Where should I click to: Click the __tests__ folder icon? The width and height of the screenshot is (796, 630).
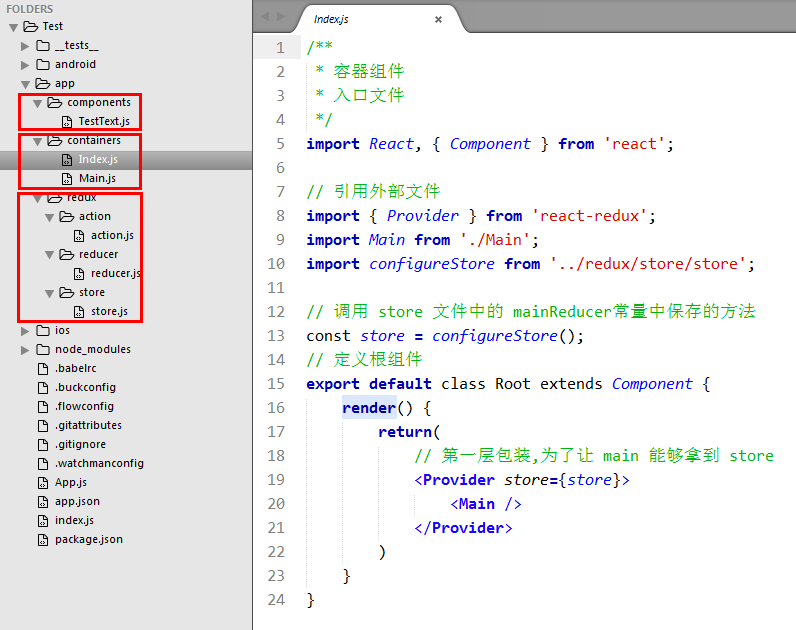[43, 46]
